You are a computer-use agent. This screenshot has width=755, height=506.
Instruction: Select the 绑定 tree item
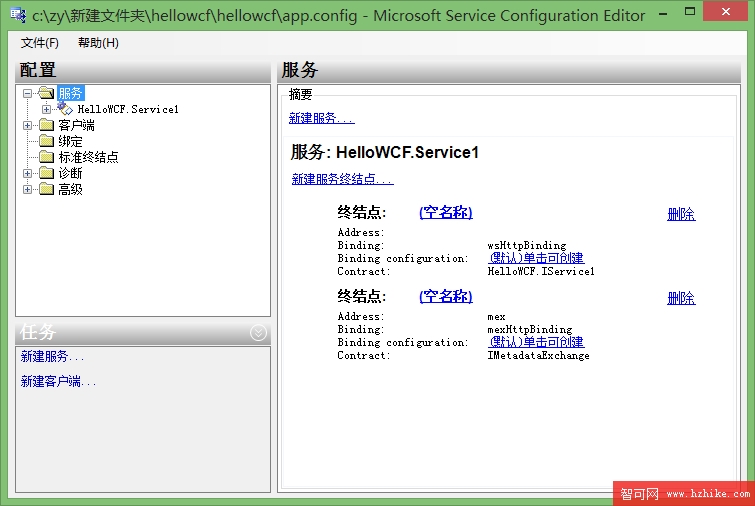pos(70,141)
